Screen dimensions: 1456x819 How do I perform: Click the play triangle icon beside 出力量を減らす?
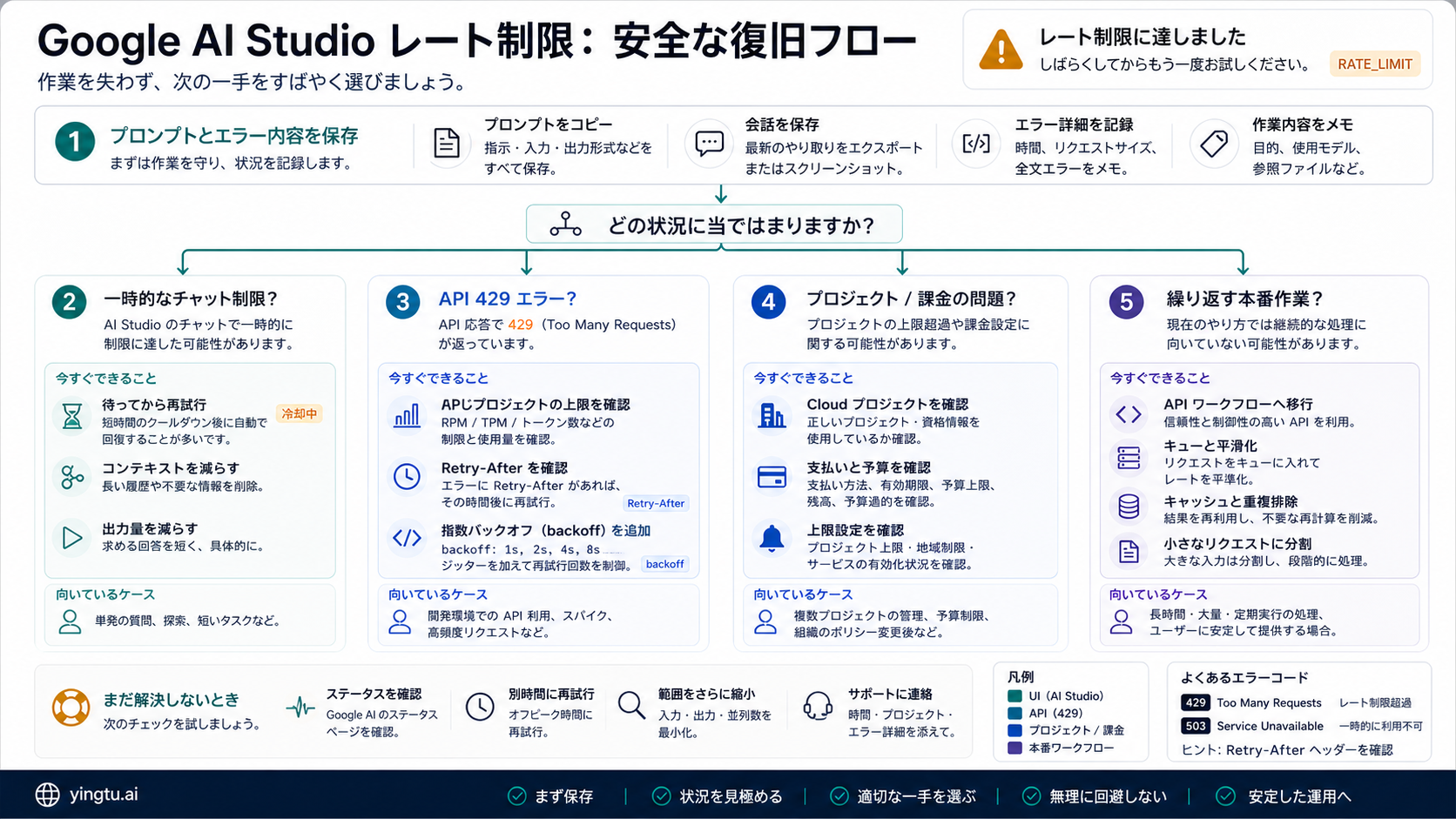[72, 537]
